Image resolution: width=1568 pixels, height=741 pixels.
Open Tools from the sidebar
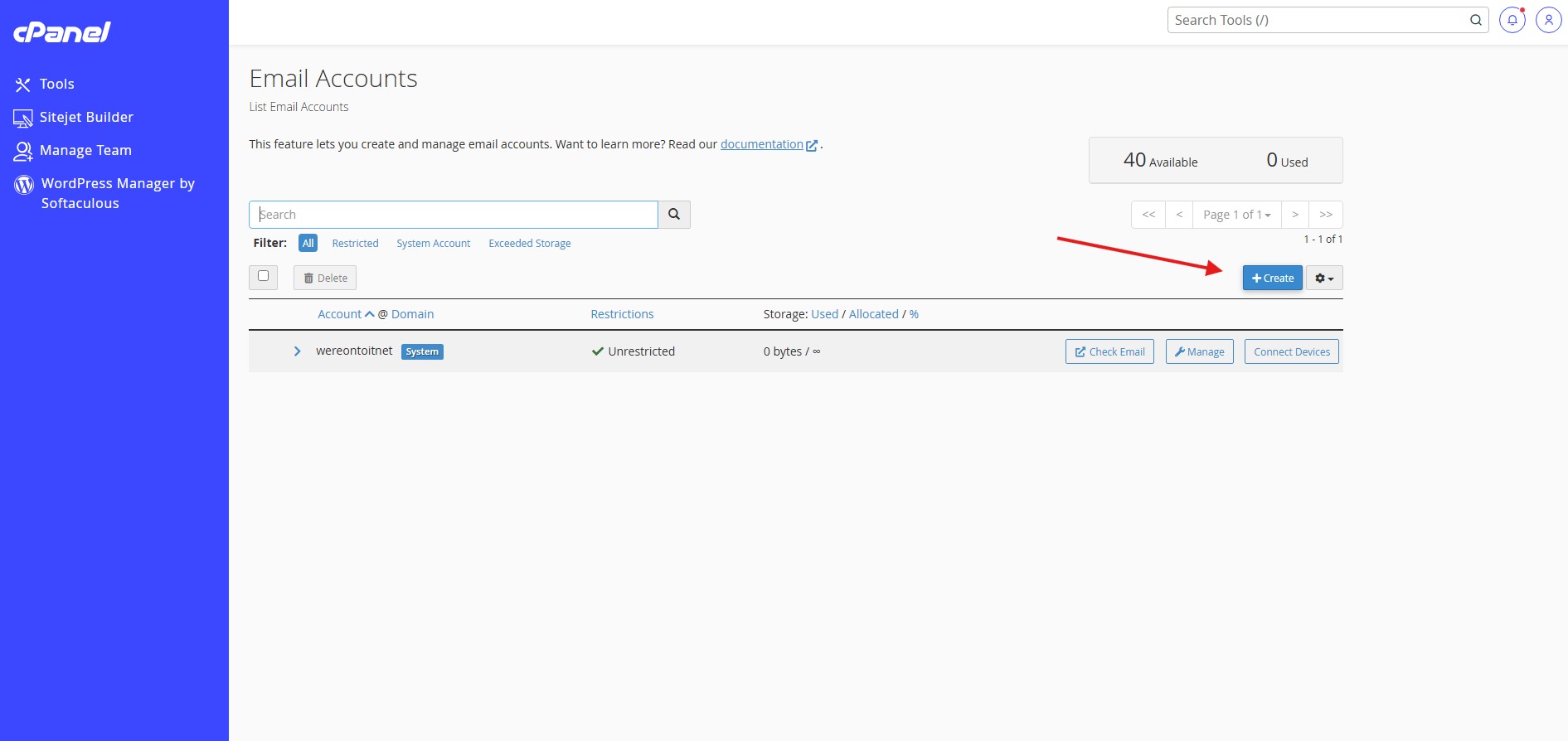click(56, 84)
